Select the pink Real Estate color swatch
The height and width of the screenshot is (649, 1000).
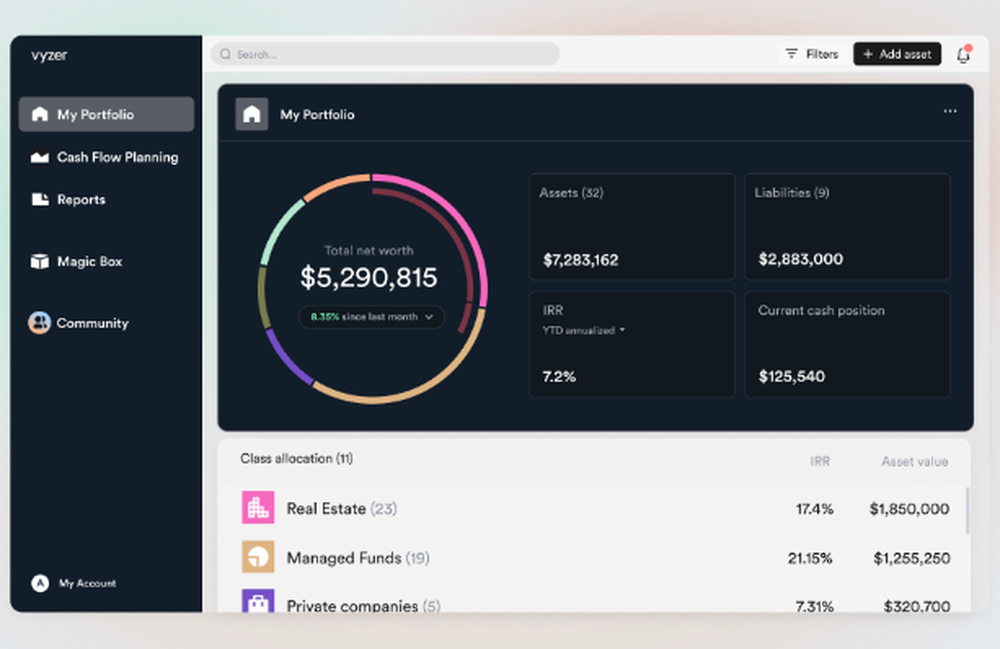point(259,508)
